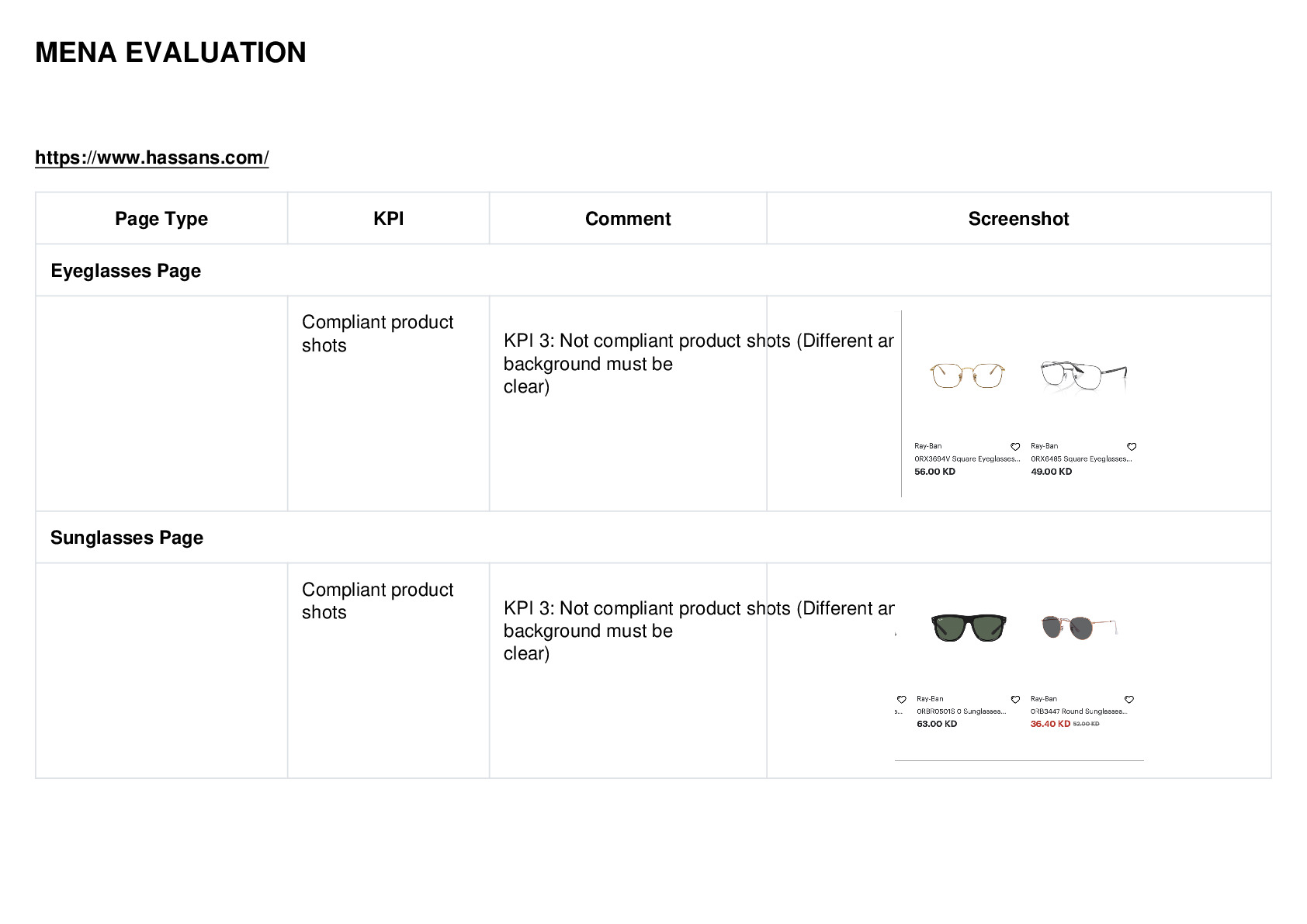Click the ORX3694V Square Eyeglasses product name
The height and width of the screenshot is (924, 1307).
click(967, 459)
